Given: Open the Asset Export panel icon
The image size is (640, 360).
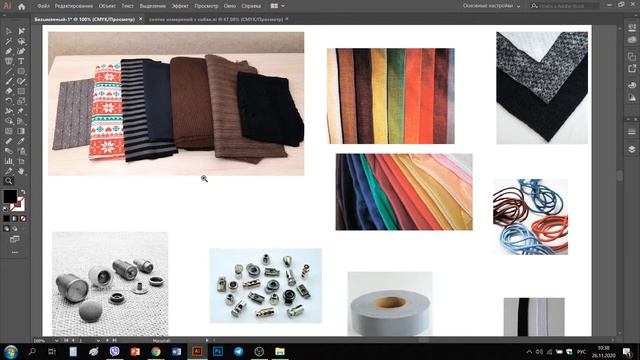Looking at the screenshot, I should tap(631, 69).
